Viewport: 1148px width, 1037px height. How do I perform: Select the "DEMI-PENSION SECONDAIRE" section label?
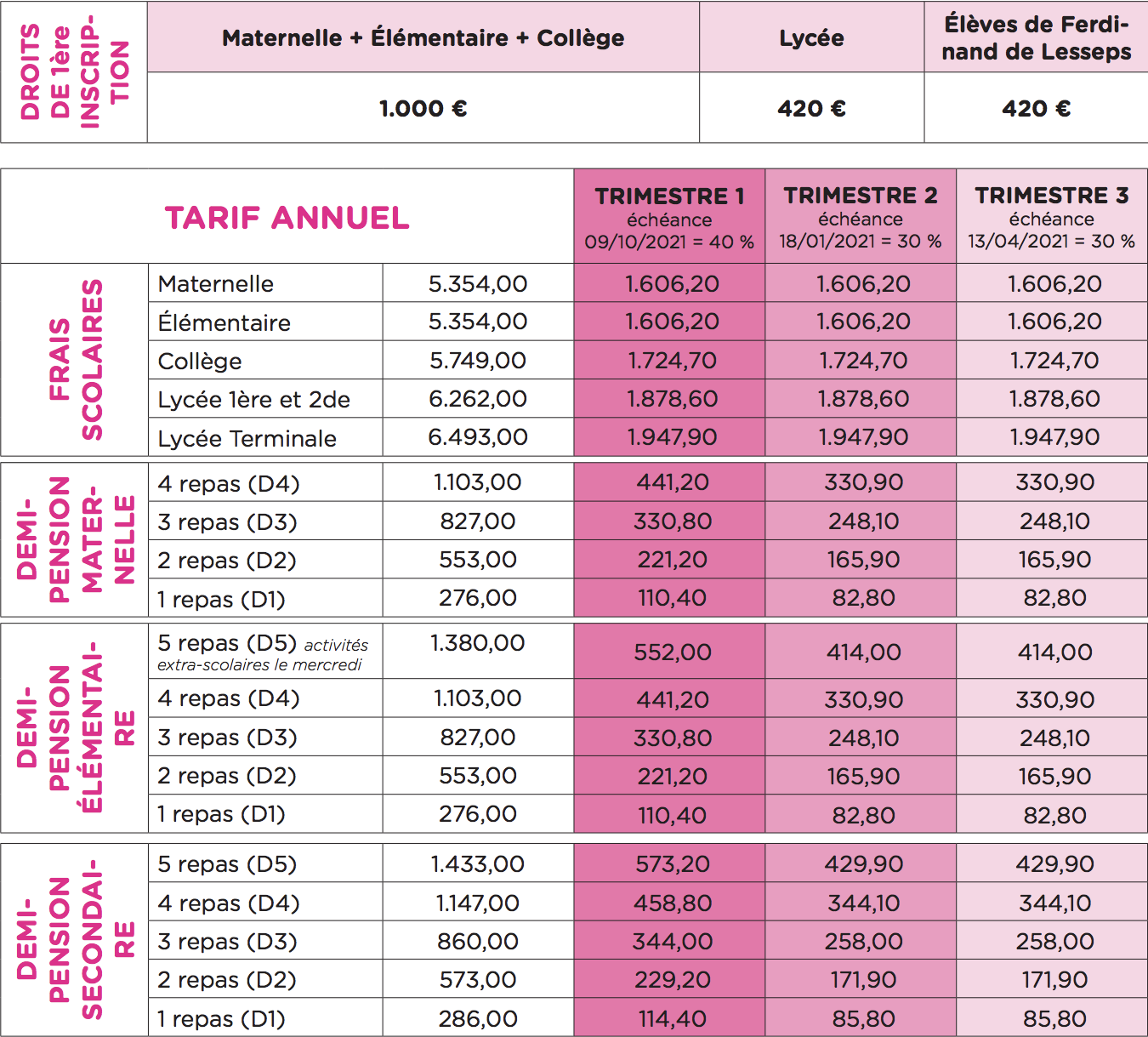75,939
